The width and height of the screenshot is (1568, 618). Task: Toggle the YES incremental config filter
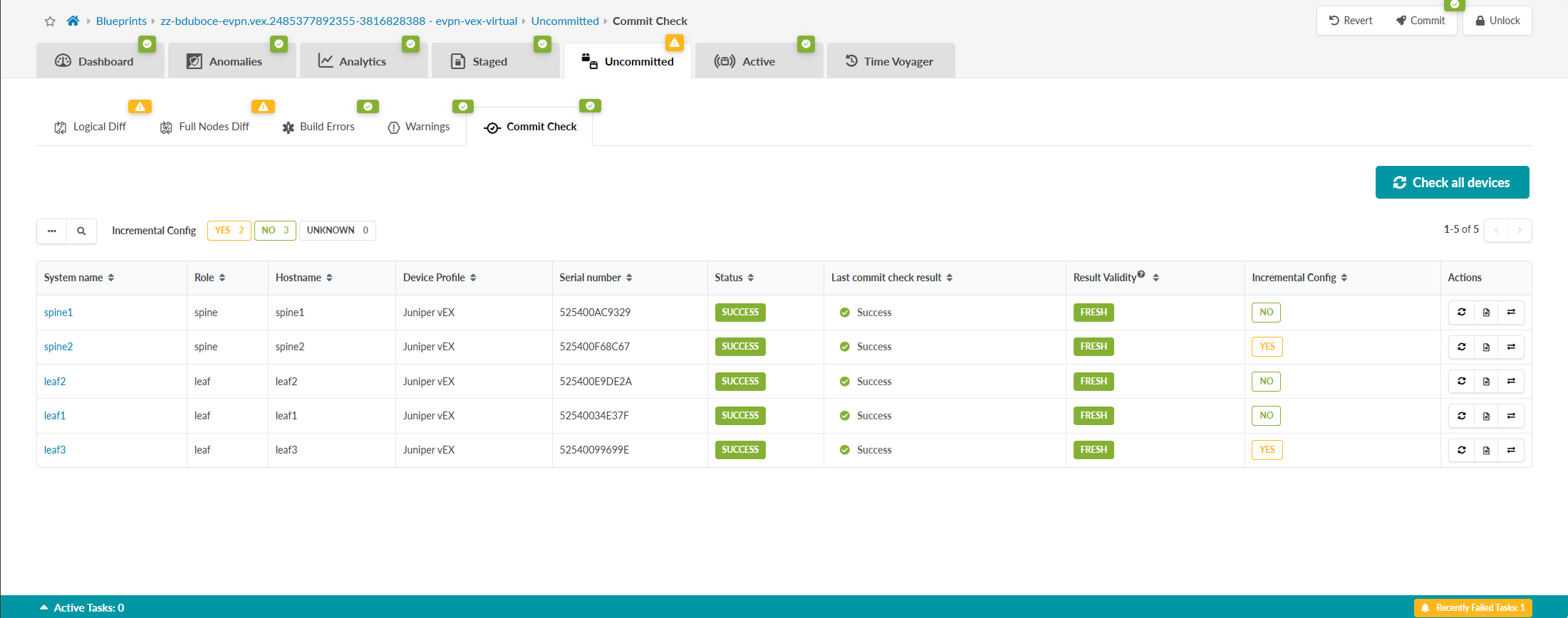point(229,231)
